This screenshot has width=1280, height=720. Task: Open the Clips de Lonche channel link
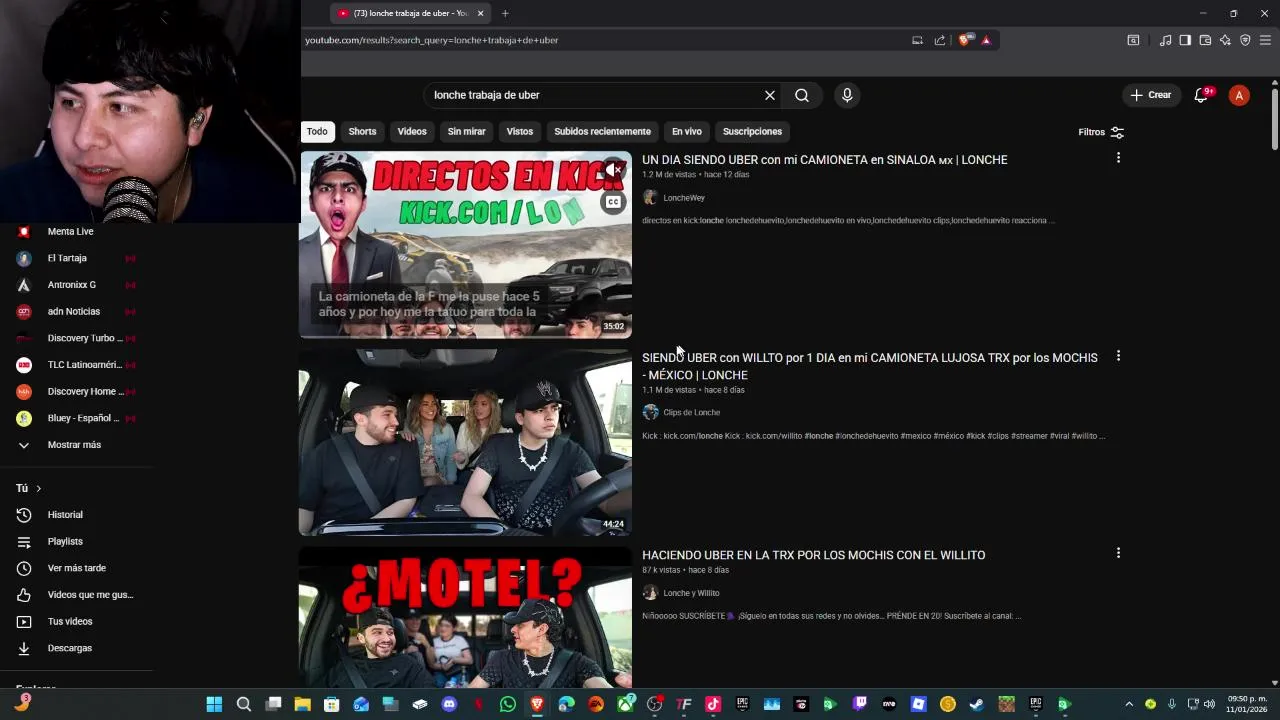[x=691, y=412]
